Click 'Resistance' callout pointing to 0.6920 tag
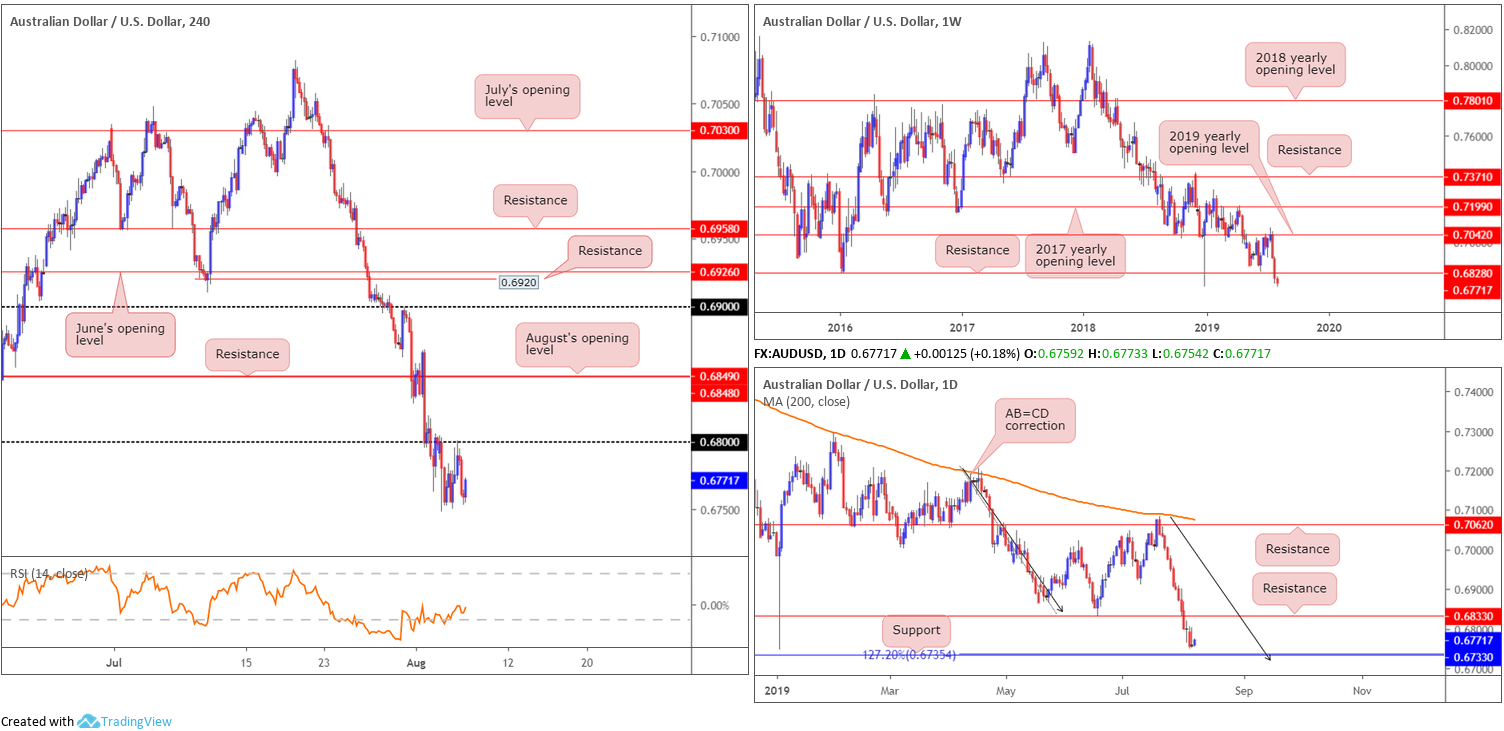 point(610,251)
